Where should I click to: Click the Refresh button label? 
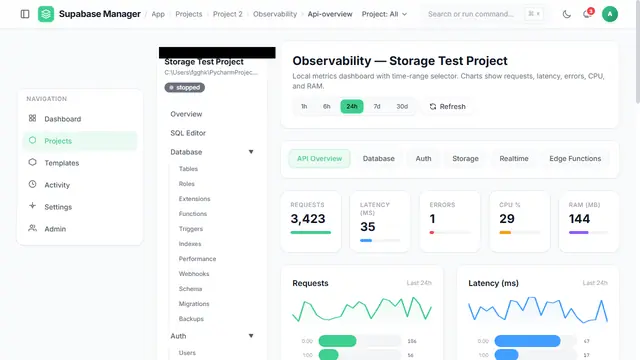(453, 107)
